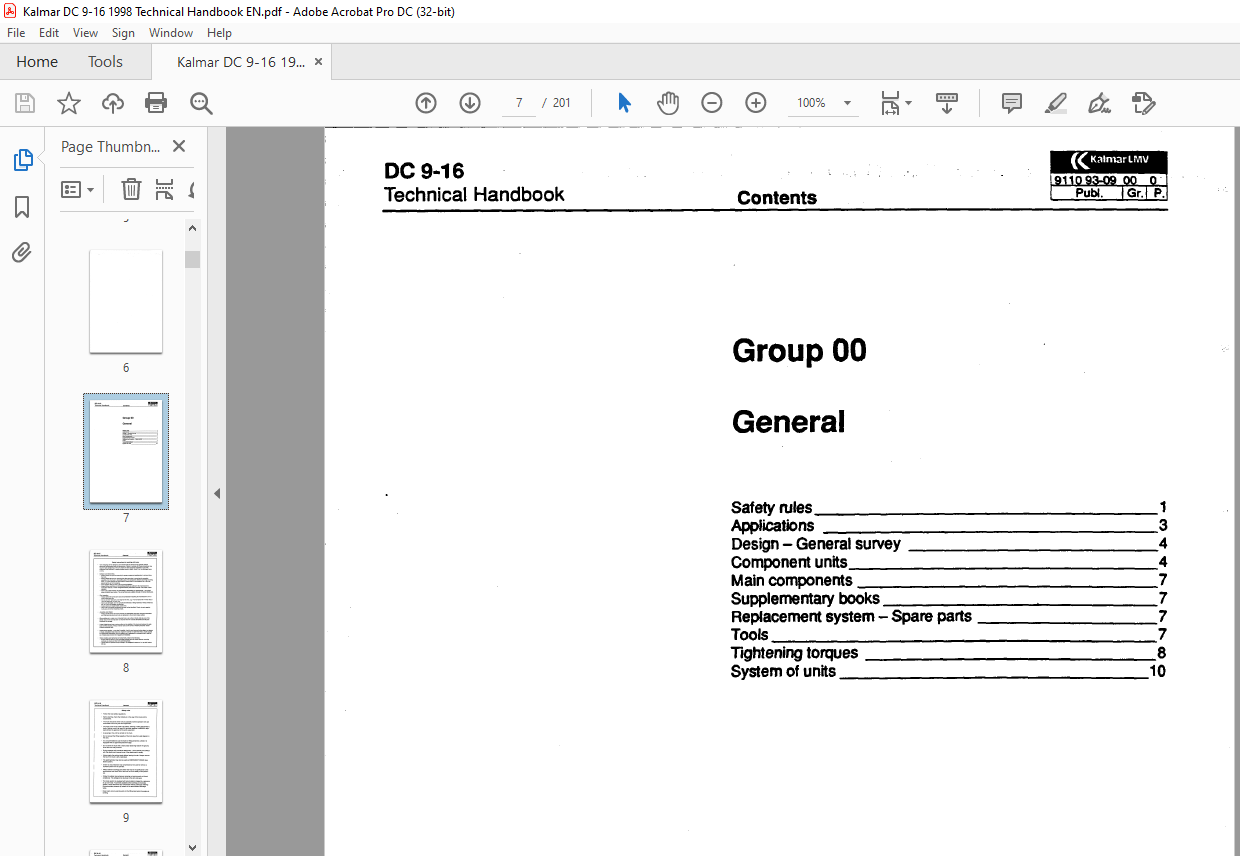Click the 'System of units' contents entry
The image size is (1240, 856).
point(783,671)
